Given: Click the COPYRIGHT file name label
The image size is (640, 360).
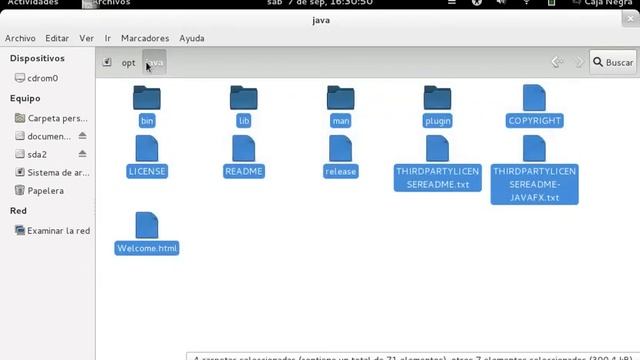Looking at the screenshot, I should coord(534,121).
